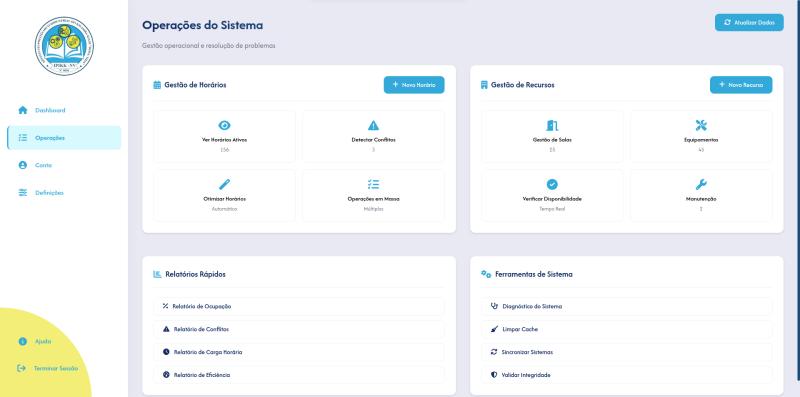Click the Definições sliders icon

click(22, 193)
